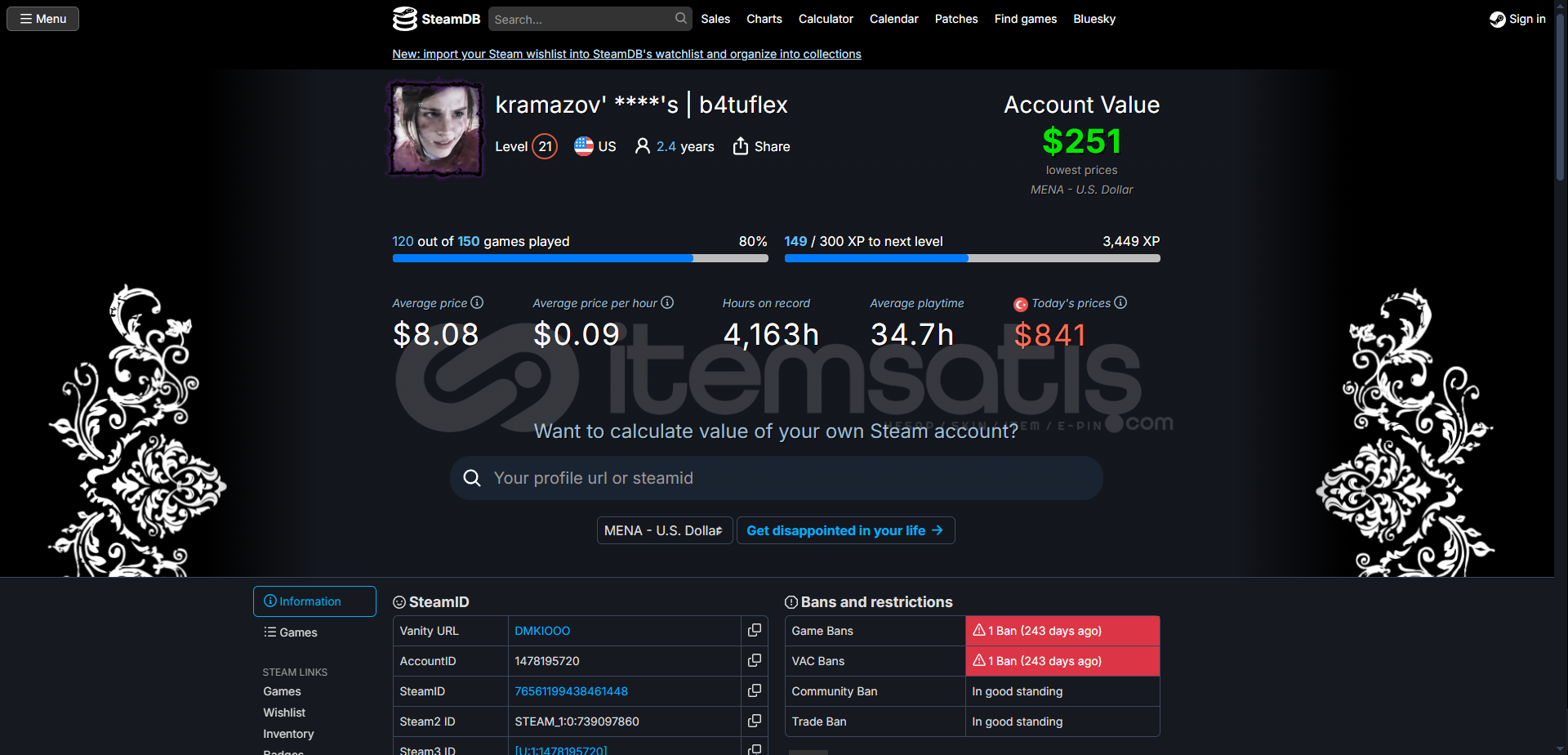Click the Share icon
The height and width of the screenshot is (755, 1568).
point(741,146)
